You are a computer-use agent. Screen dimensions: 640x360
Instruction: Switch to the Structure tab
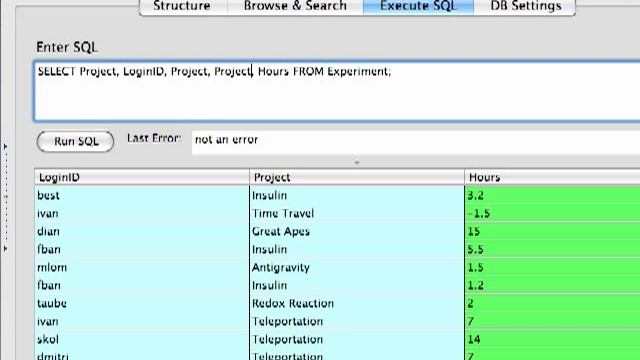point(182,7)
